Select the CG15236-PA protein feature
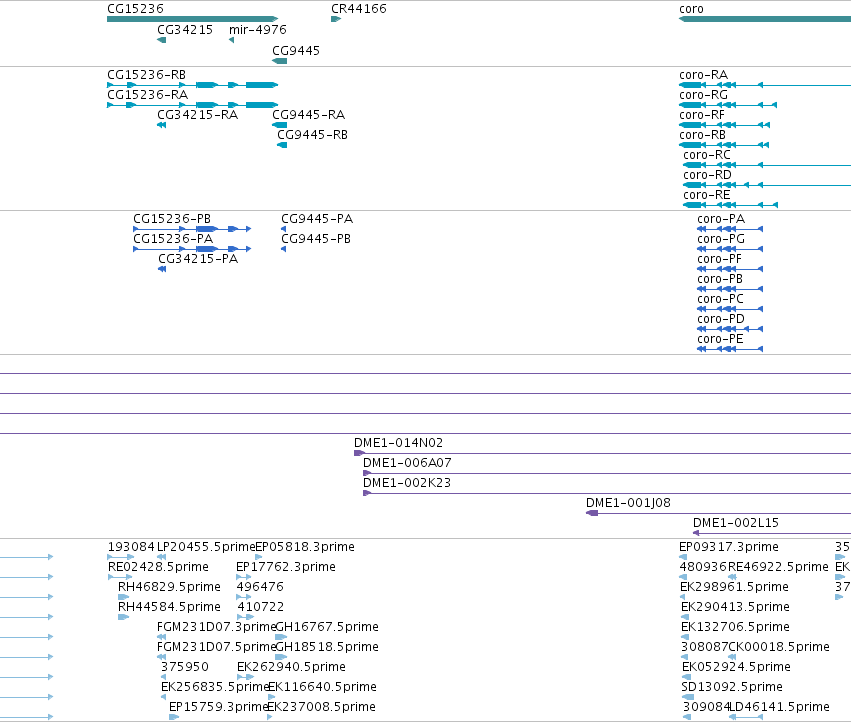The height and width of the screenshot is (722, 851). [x=192, y=249]
